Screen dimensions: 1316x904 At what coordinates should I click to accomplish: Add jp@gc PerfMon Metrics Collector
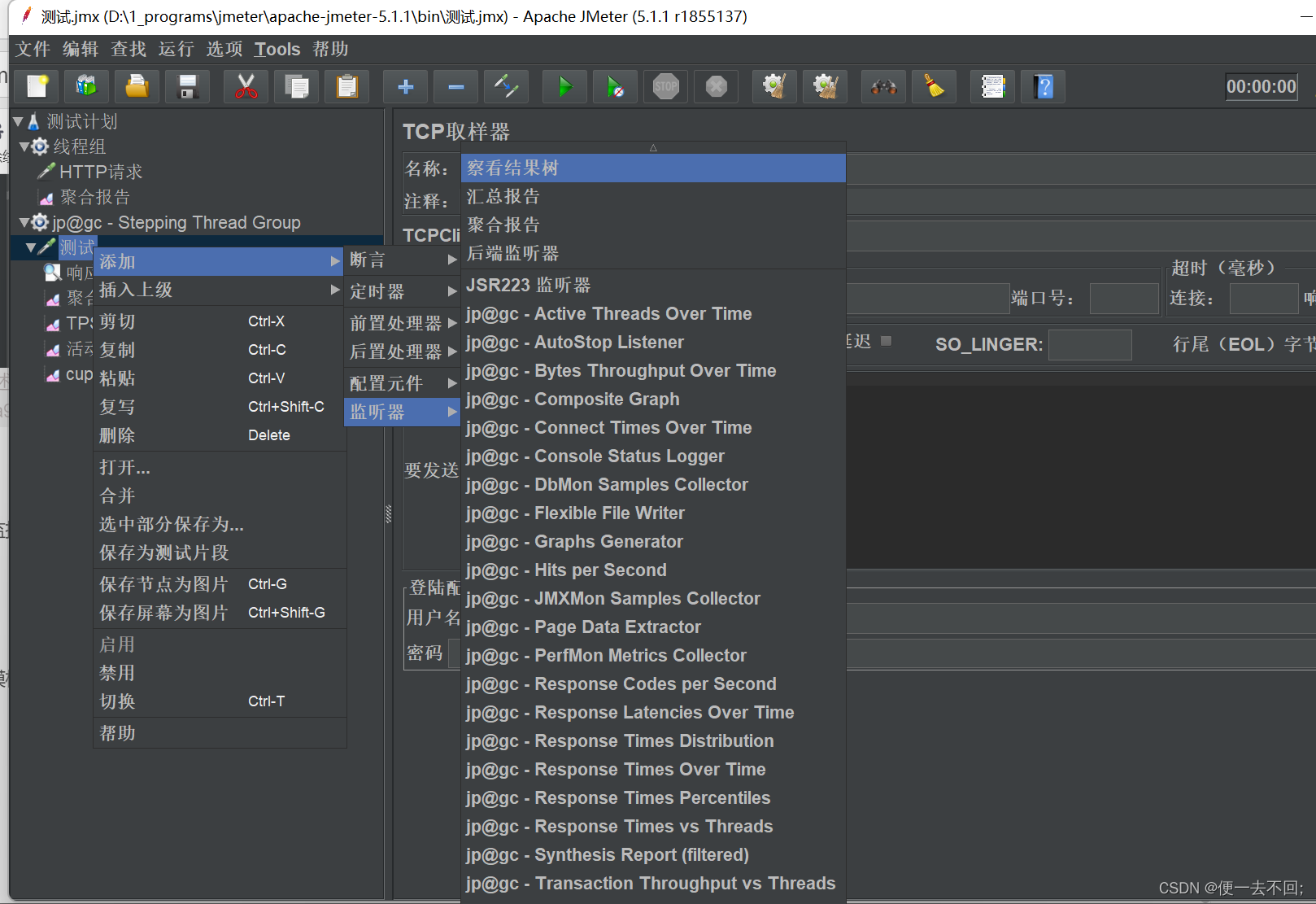point(653,655)
